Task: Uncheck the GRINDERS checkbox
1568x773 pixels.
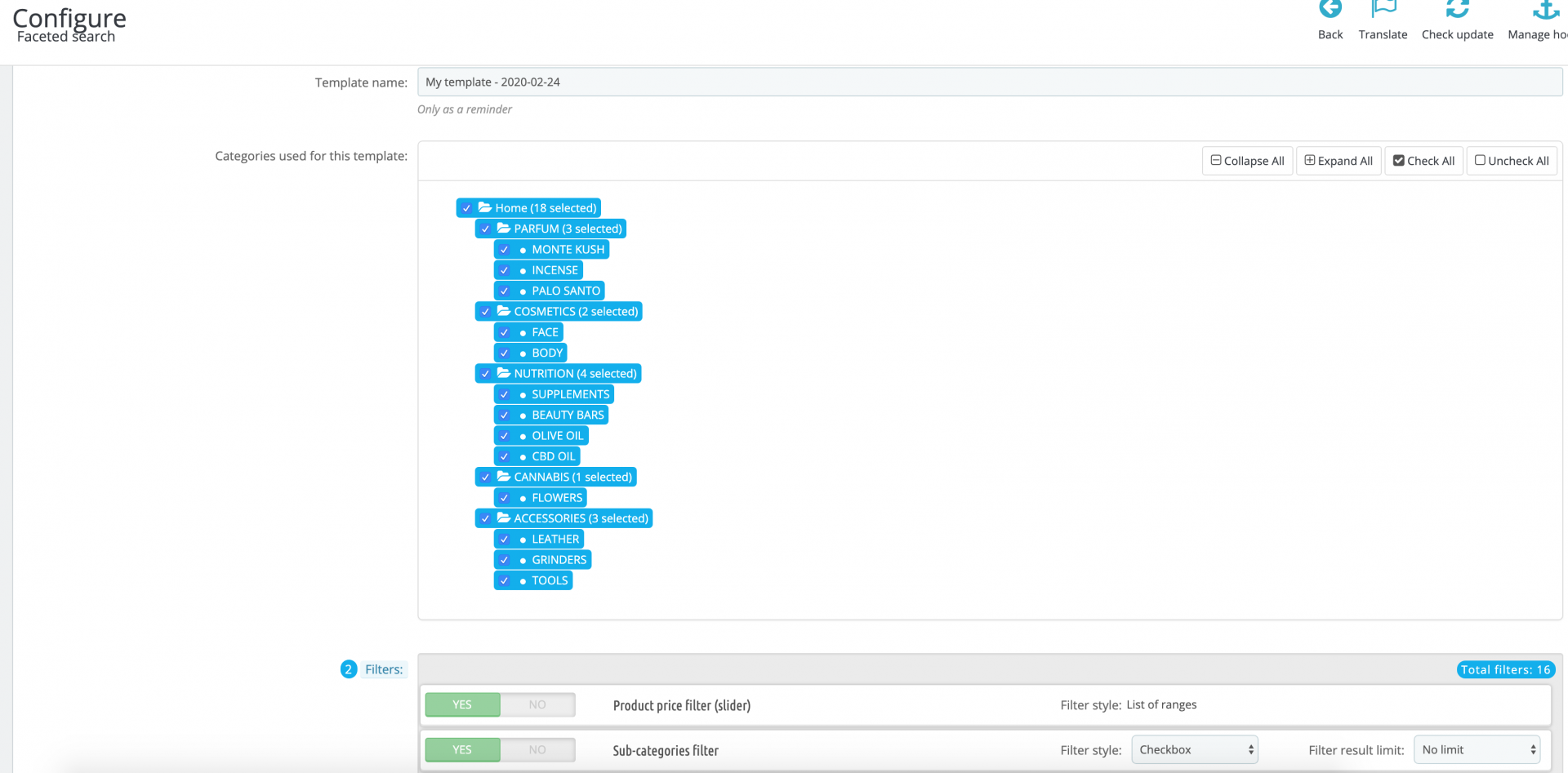Action: pos(504,560)
